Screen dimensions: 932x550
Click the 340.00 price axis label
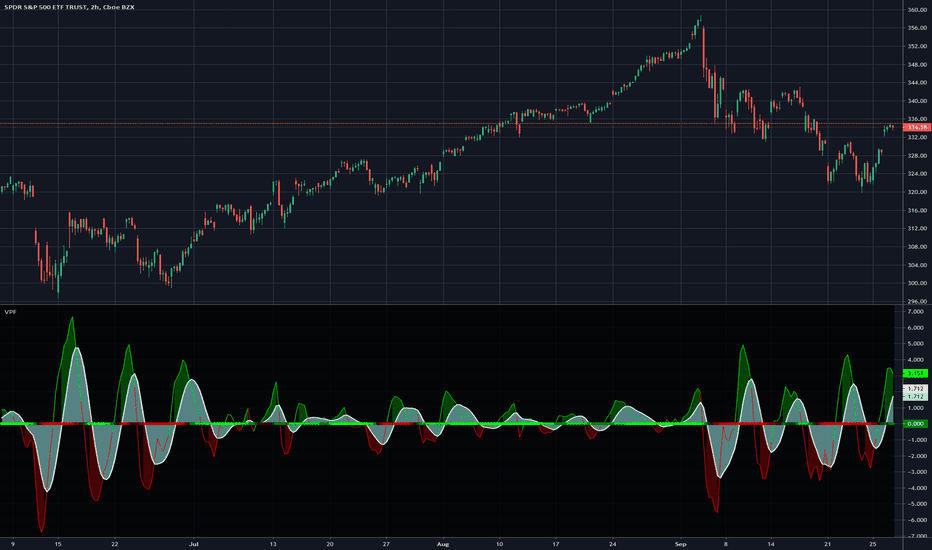pyautogui.click(x=917, y=101)
